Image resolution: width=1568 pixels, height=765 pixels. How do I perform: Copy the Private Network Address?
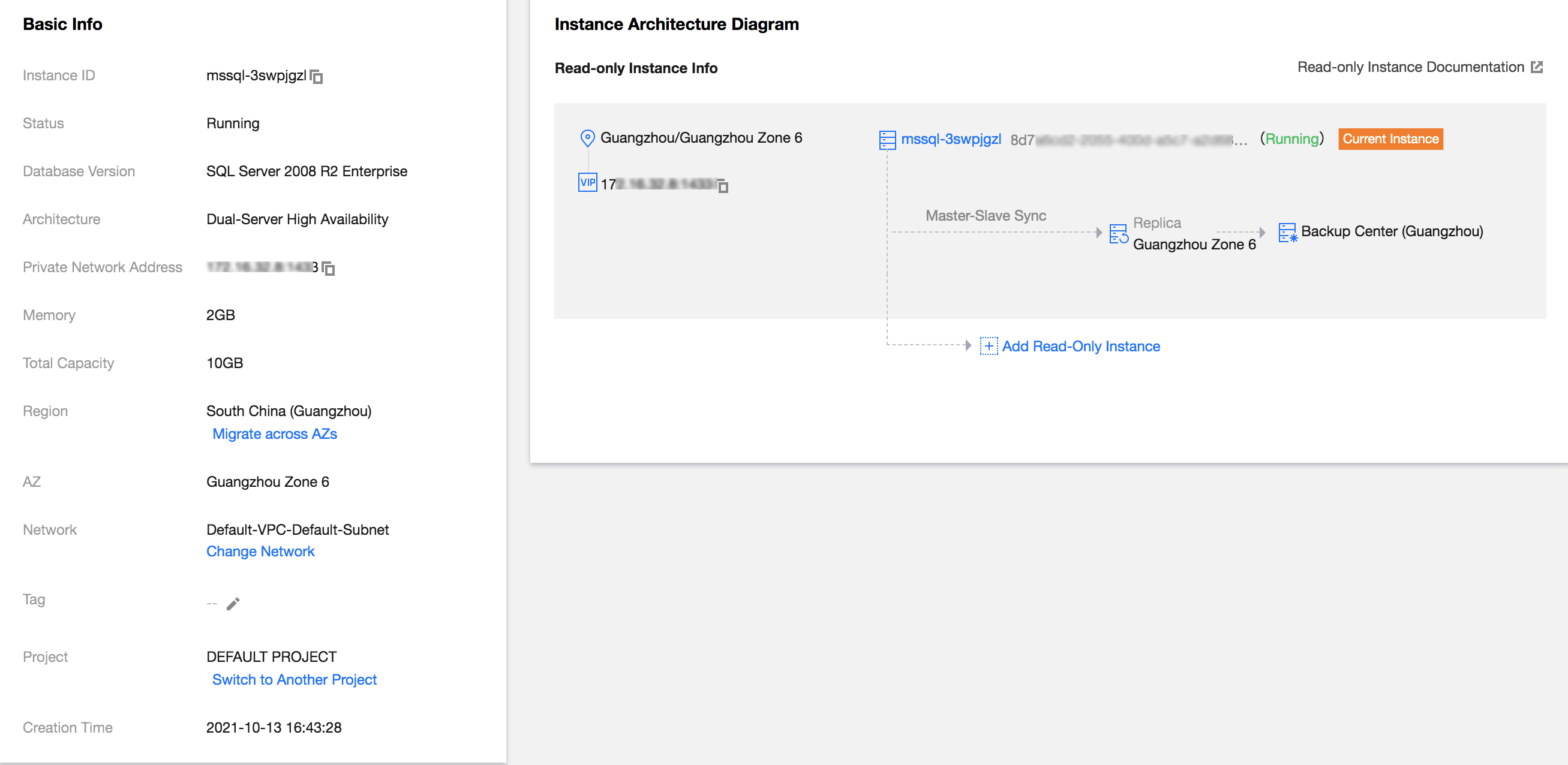[329, 269]
